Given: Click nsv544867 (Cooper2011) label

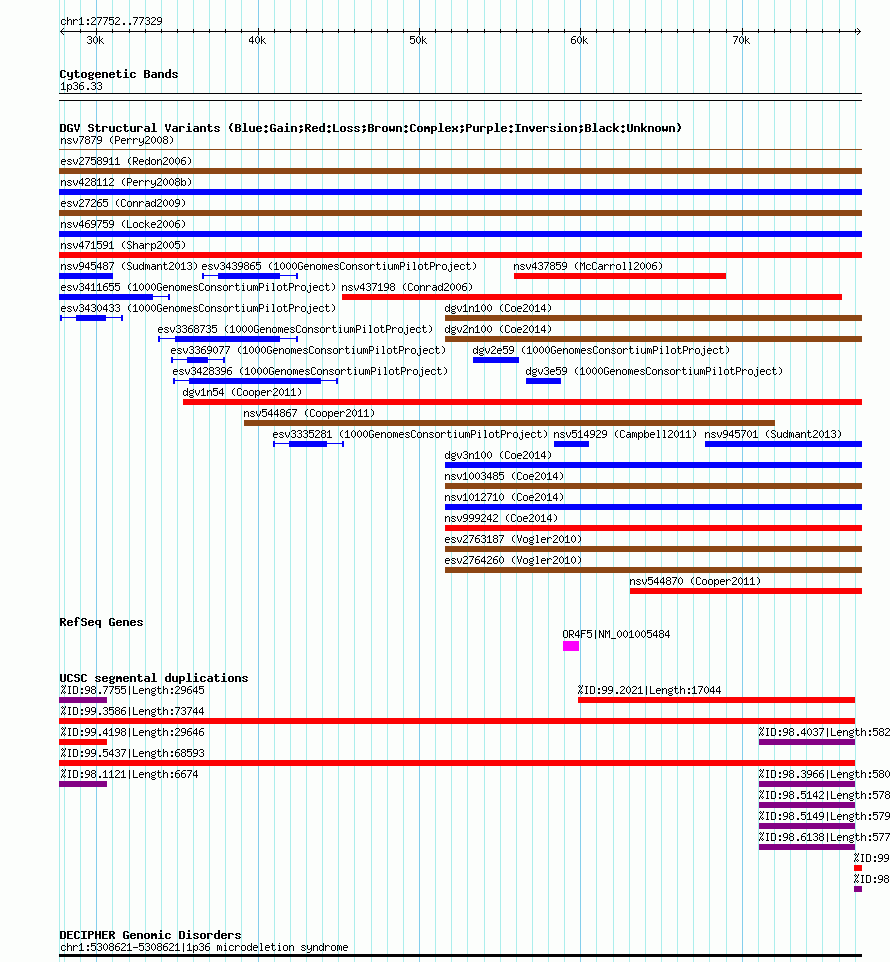Looking at the screenshot, I should (309, 413).
